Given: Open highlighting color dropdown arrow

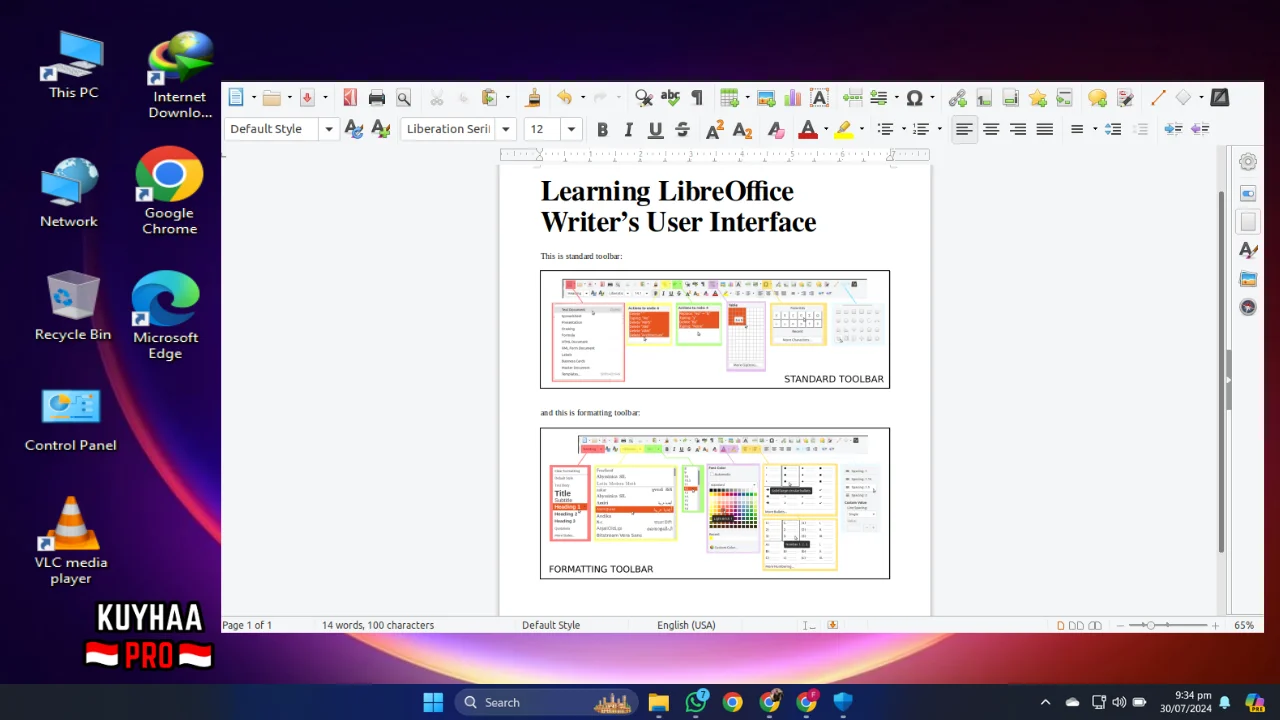Looking at the screenshot, I should (860, 129).
